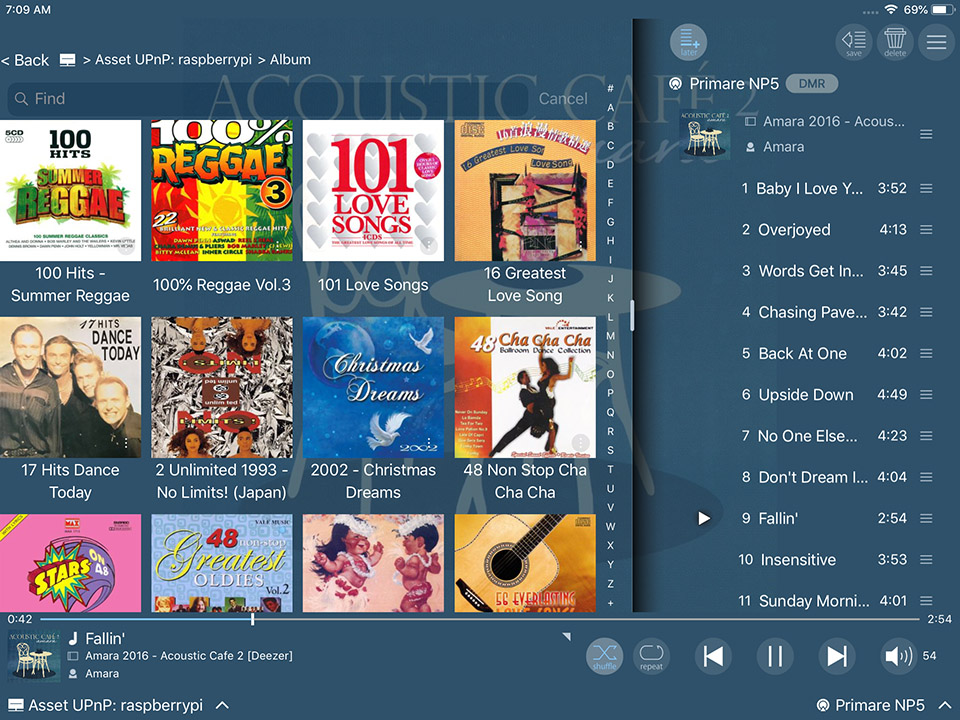Pause playback
The width and height of the screenshot is (960, 720).
point(775,656)
